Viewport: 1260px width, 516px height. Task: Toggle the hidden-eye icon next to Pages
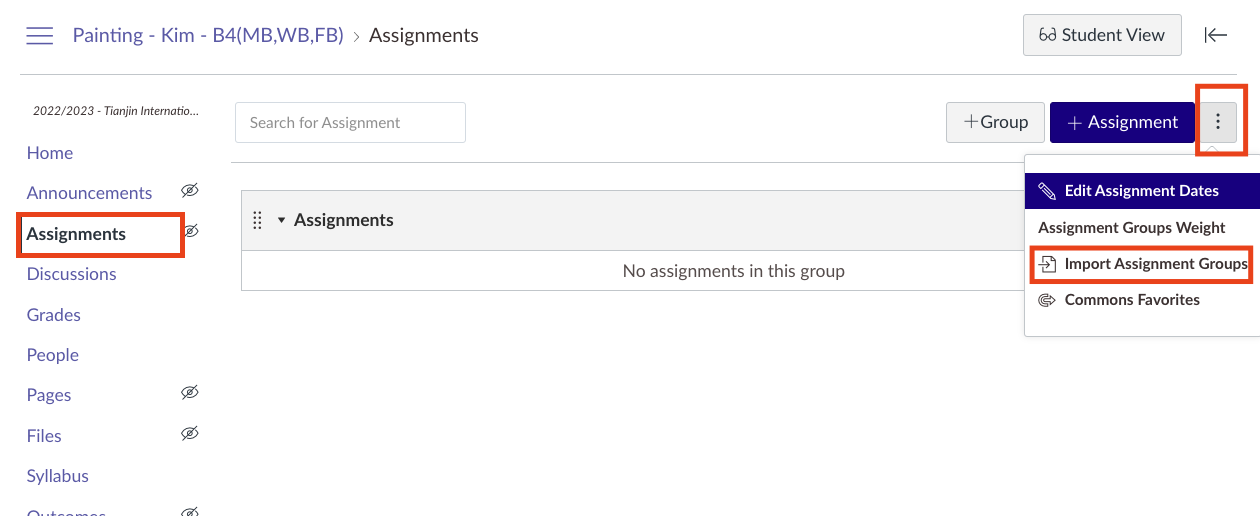point(190,393)
